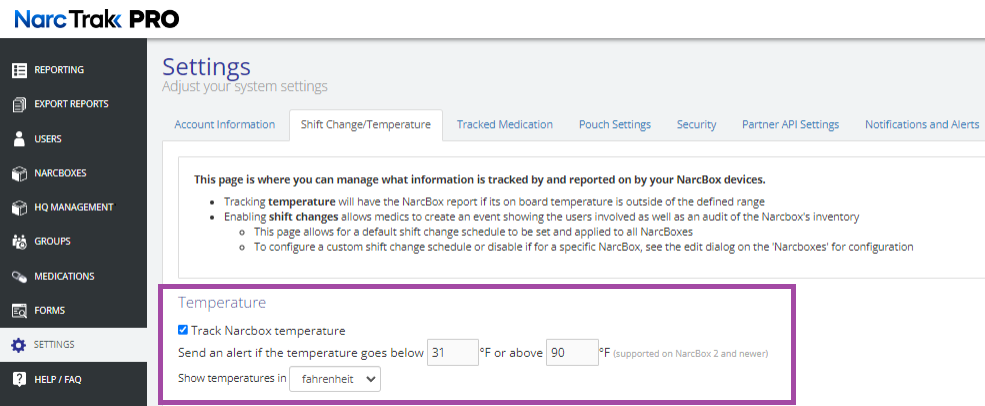985x406 pixels.
Task: Click the Export Reports documents icon
Action: pos(18,104)
